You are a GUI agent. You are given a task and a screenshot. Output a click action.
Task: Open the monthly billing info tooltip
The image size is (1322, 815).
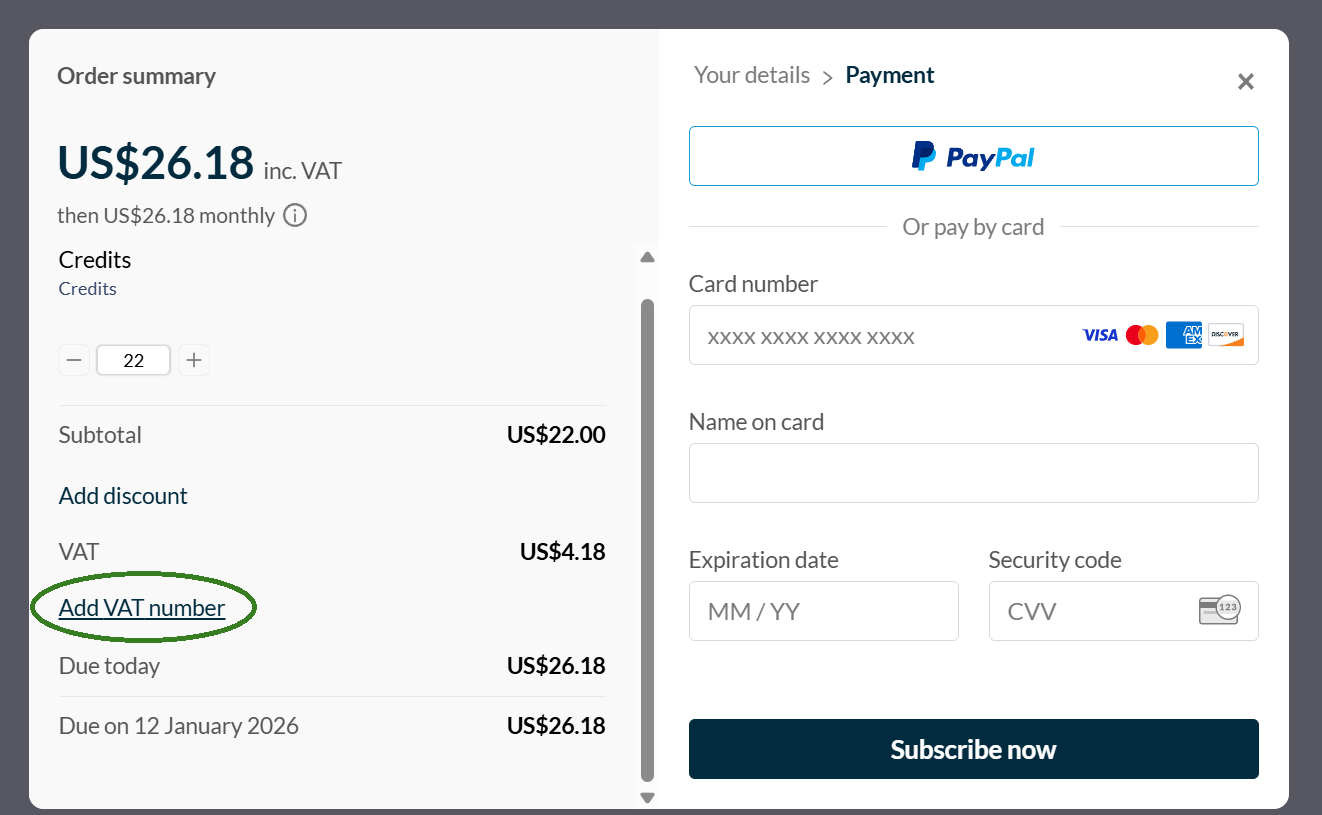click(x=295, y=215)
